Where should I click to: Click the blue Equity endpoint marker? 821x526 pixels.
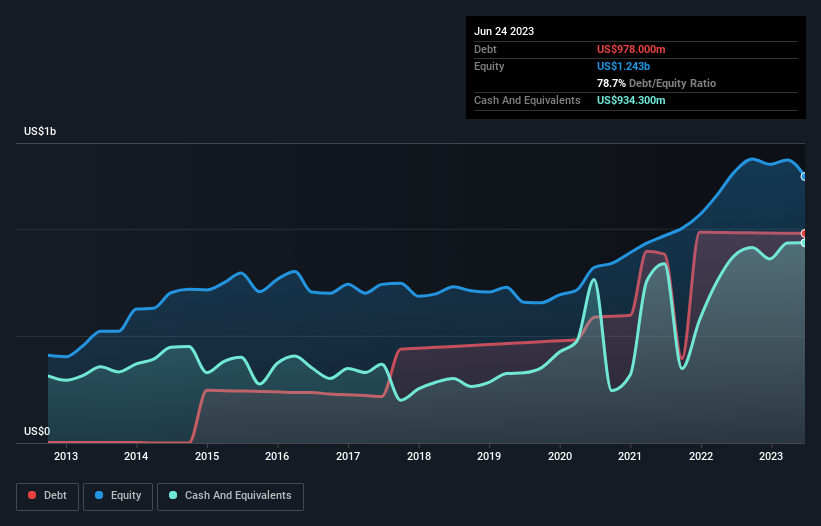click(x=804, y=177)
